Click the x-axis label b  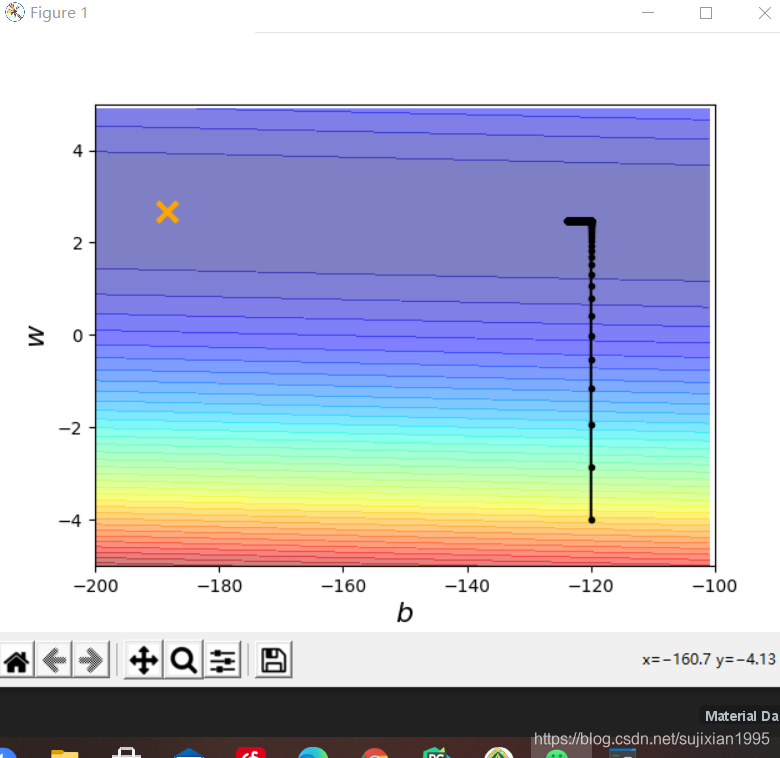(405, 613)
